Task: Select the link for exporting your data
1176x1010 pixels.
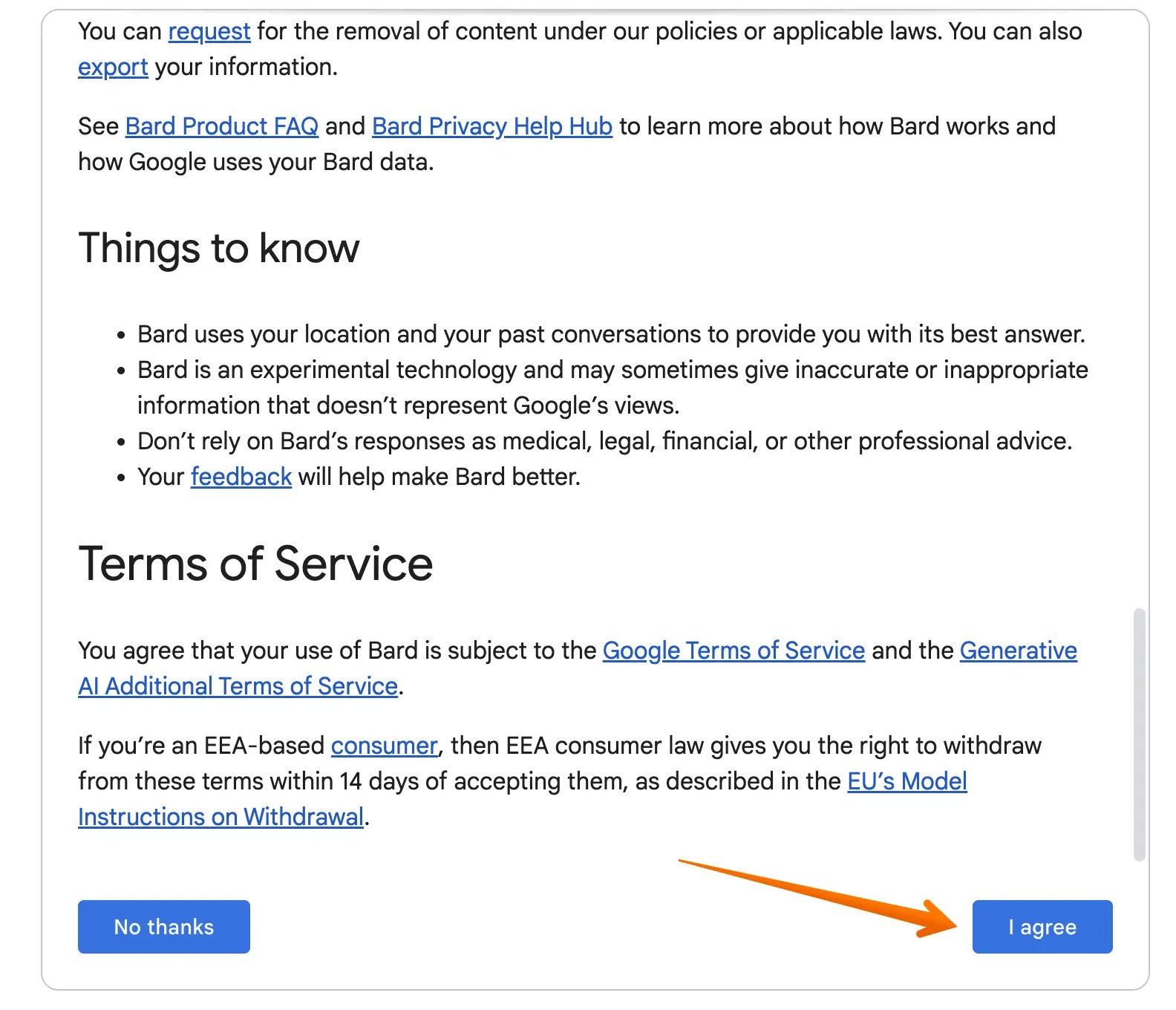Action: pos(112,66)
